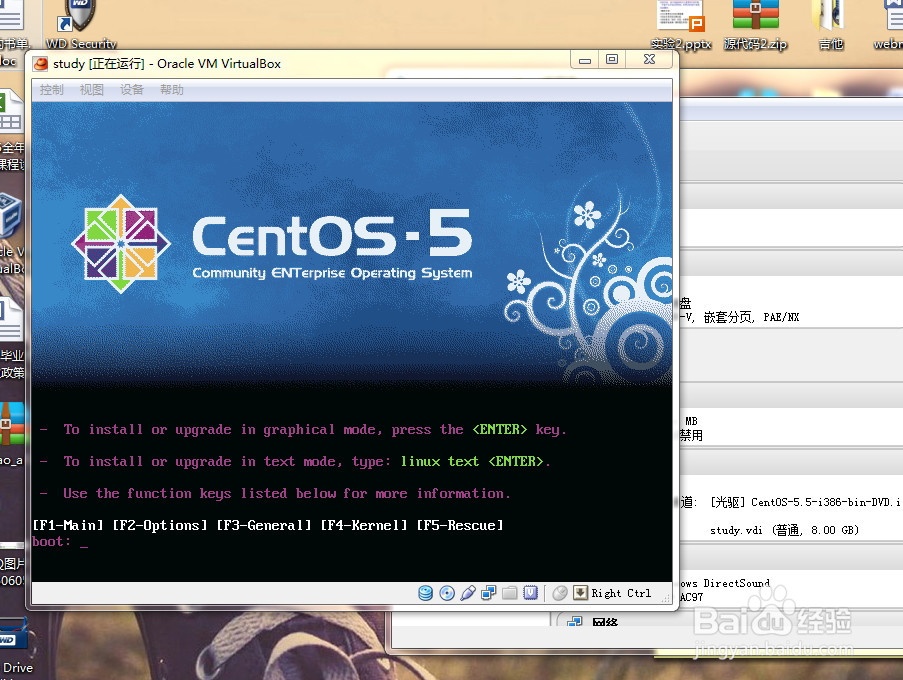
Task: Close the study VM window
Action: pos(649,60)
